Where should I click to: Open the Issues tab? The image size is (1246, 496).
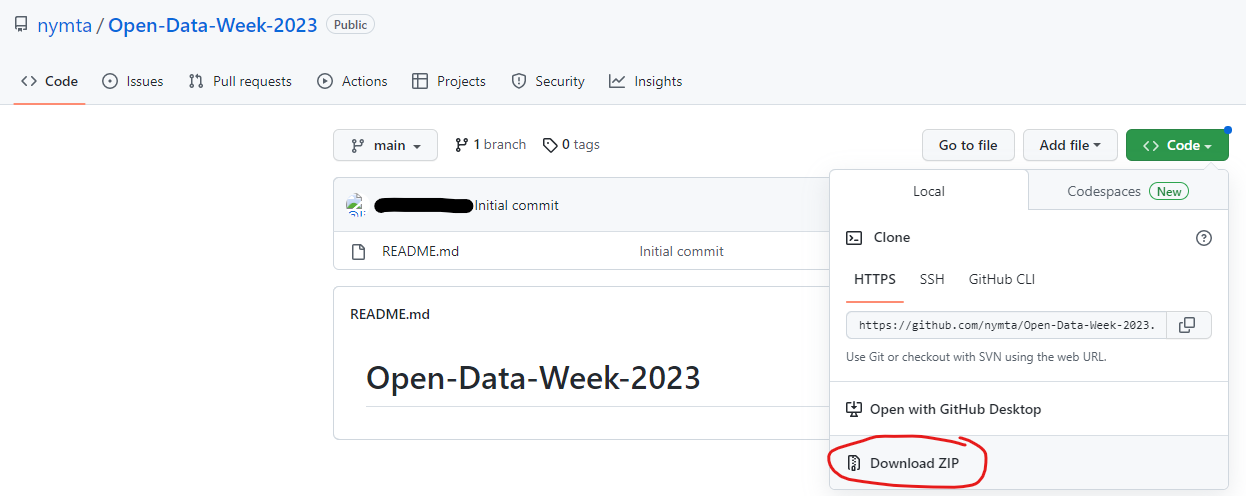(132, 81)
